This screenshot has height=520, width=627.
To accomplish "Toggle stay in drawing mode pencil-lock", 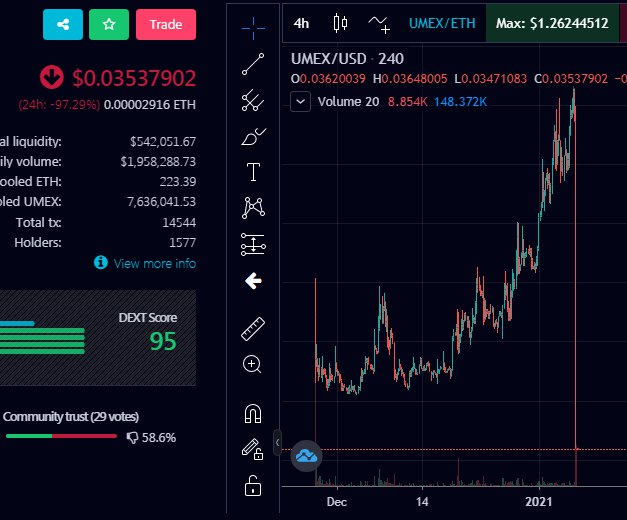I will [x=253, y=449].
